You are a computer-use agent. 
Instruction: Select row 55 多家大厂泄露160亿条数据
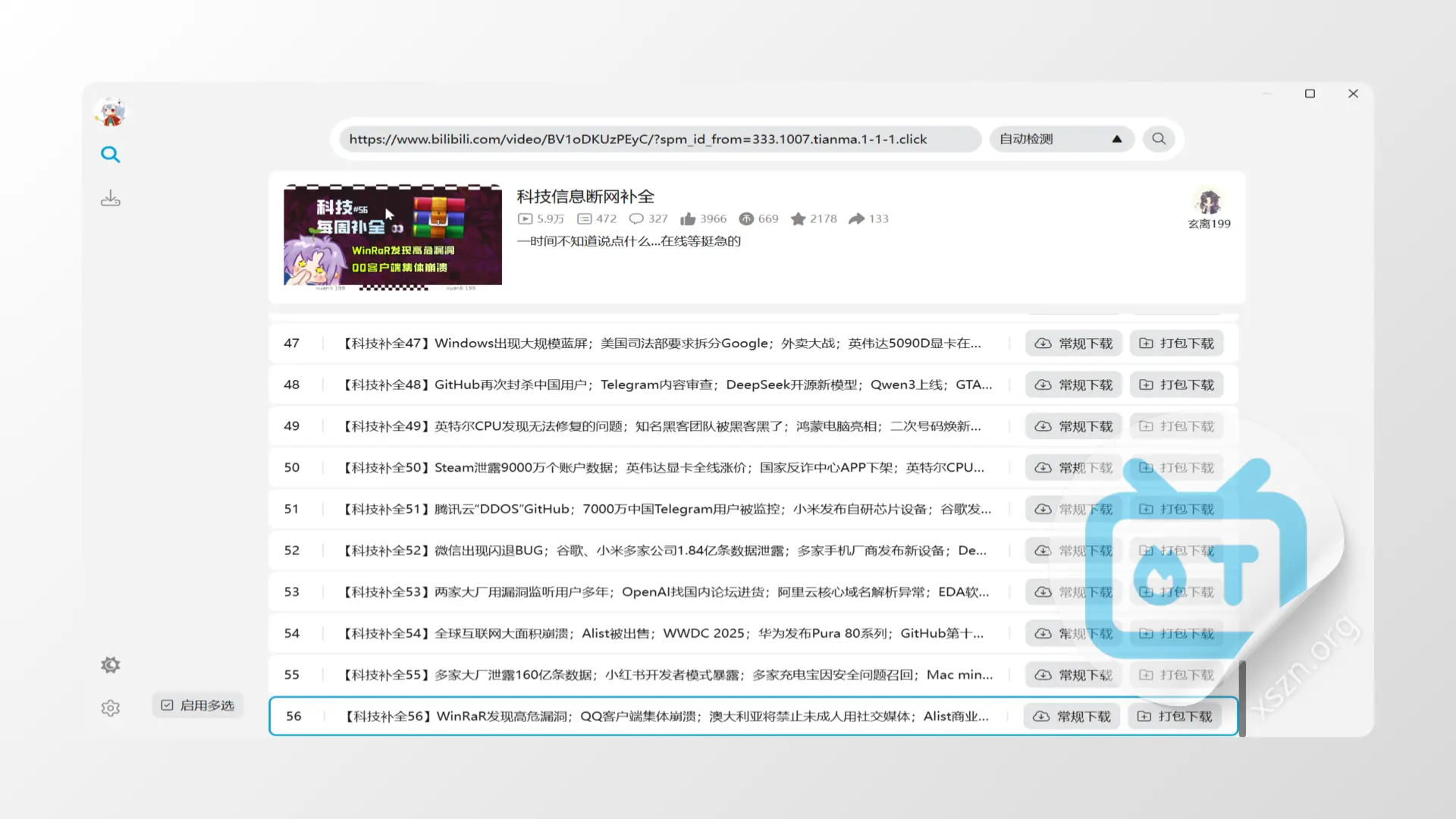(x=754, y=675)
